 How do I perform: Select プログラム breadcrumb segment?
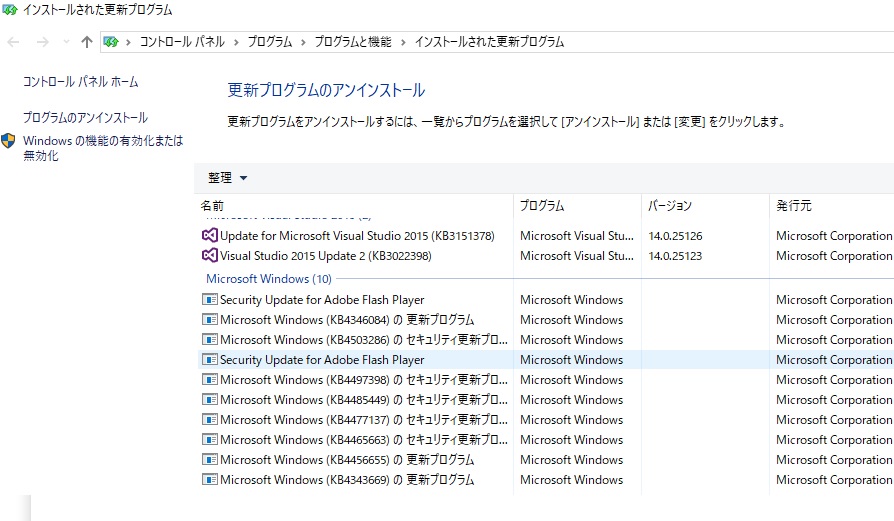270,42
